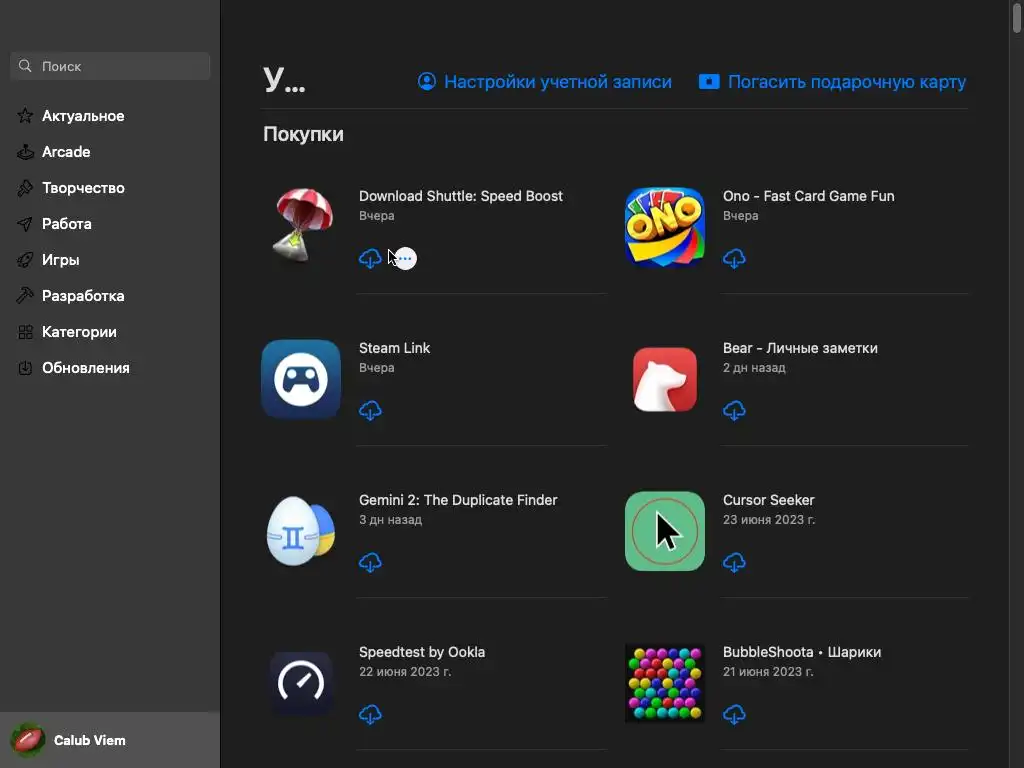
Task: Open the BubbleShoota bubbles app icon
Action: [665, 683]
